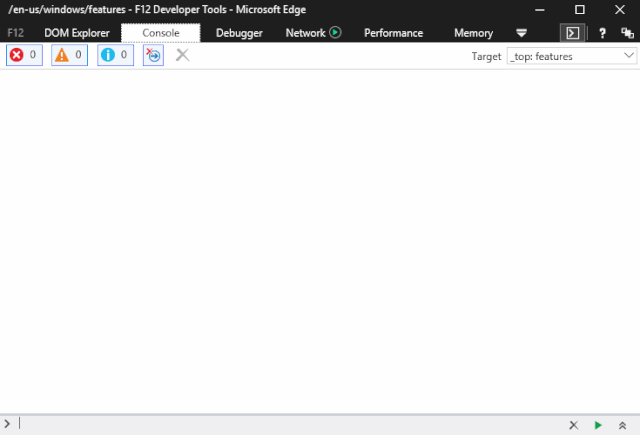Clear the console input text
The image size is (640, 435).
(573, 425)
